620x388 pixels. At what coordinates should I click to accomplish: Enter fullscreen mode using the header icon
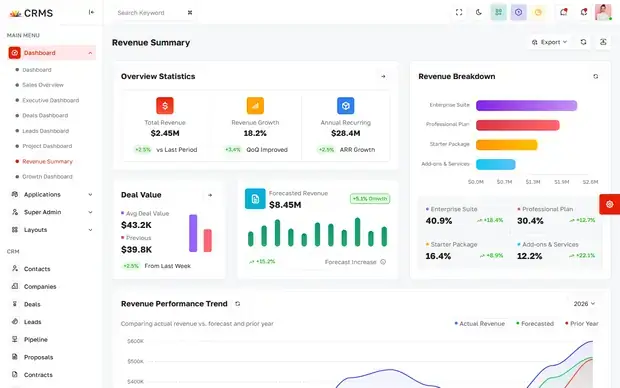(459, 12)
